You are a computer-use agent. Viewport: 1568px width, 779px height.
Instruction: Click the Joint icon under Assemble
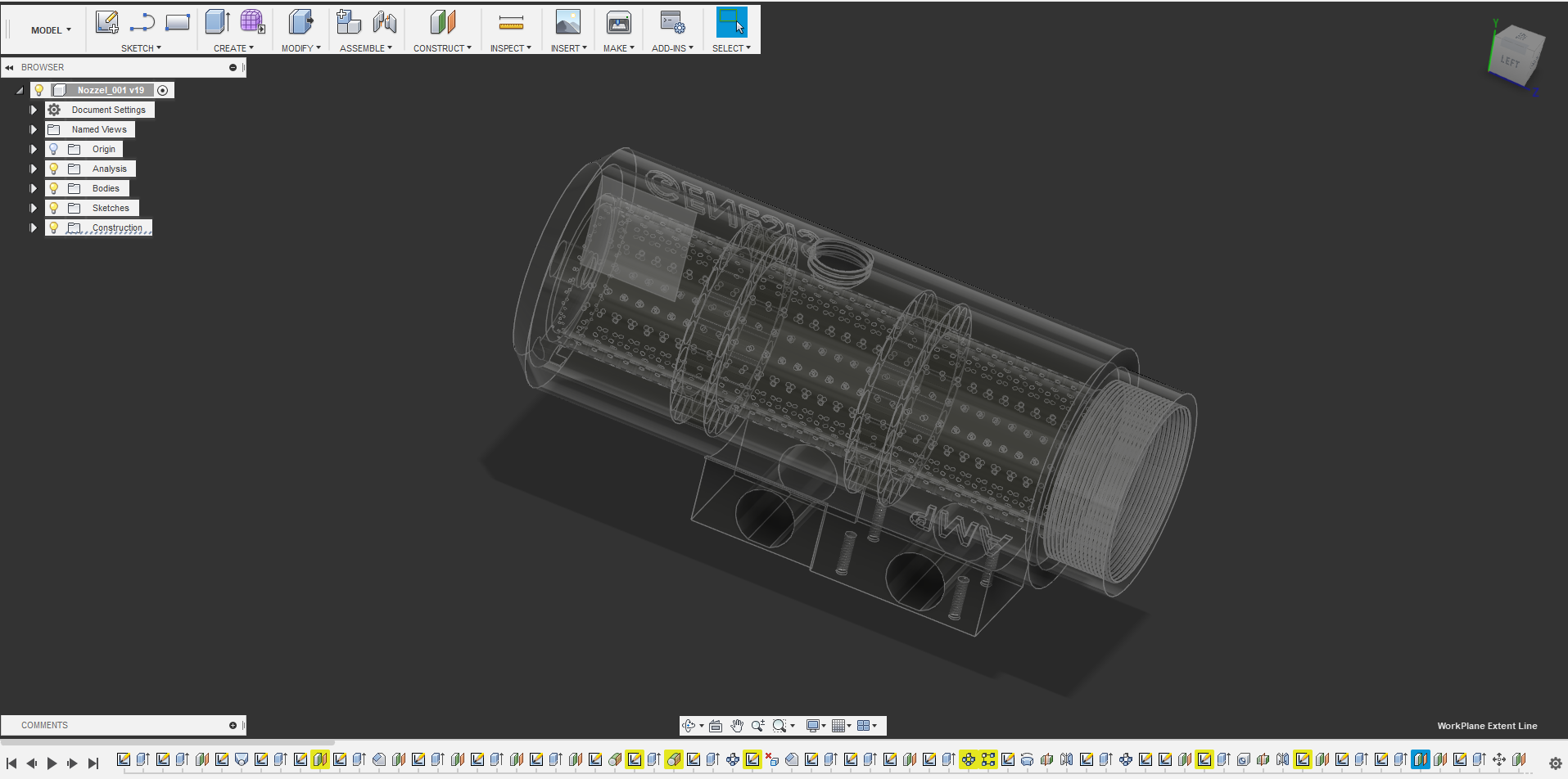pos(385,23)
